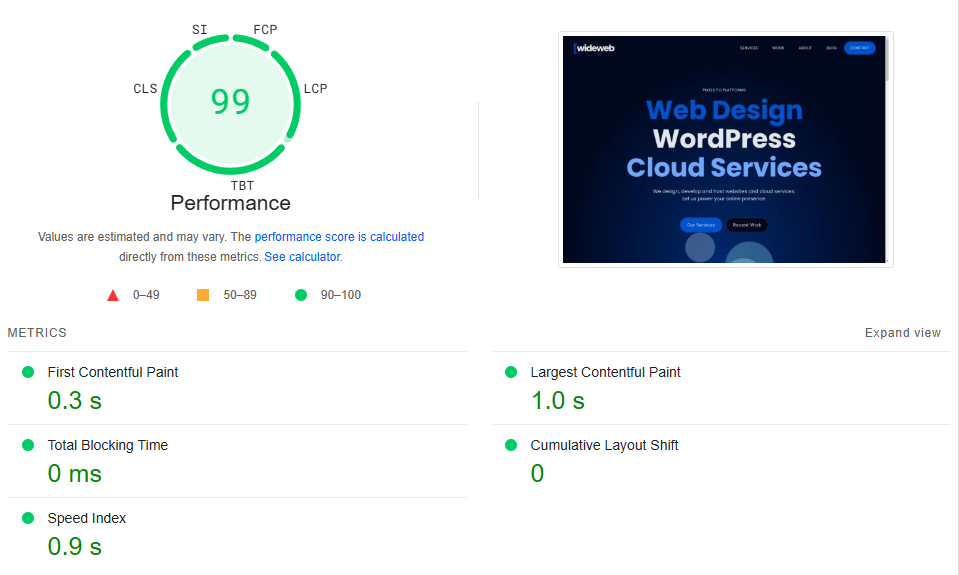Open the See calculator link
The image size is (959, 575).
pos(302,257)
